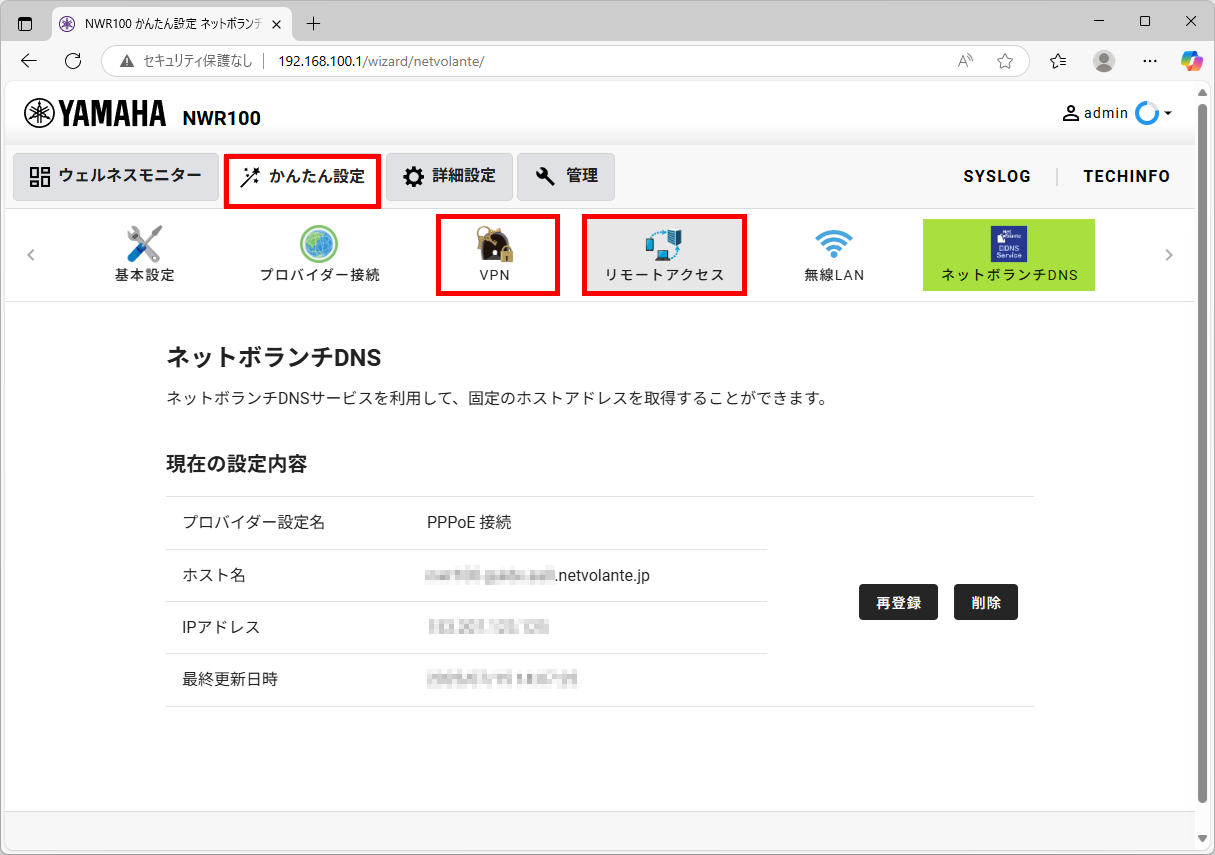This screenshot has height=855, width=1215.
Task: Click the YAMAHA logo
Action: click(x=95, y=113)
